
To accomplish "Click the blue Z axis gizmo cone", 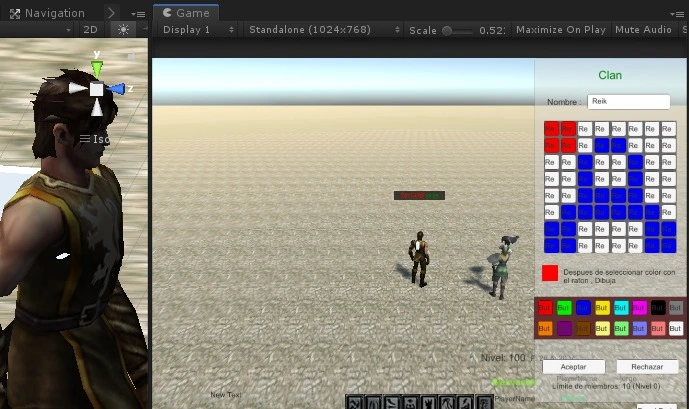I will tap(116, 89).
